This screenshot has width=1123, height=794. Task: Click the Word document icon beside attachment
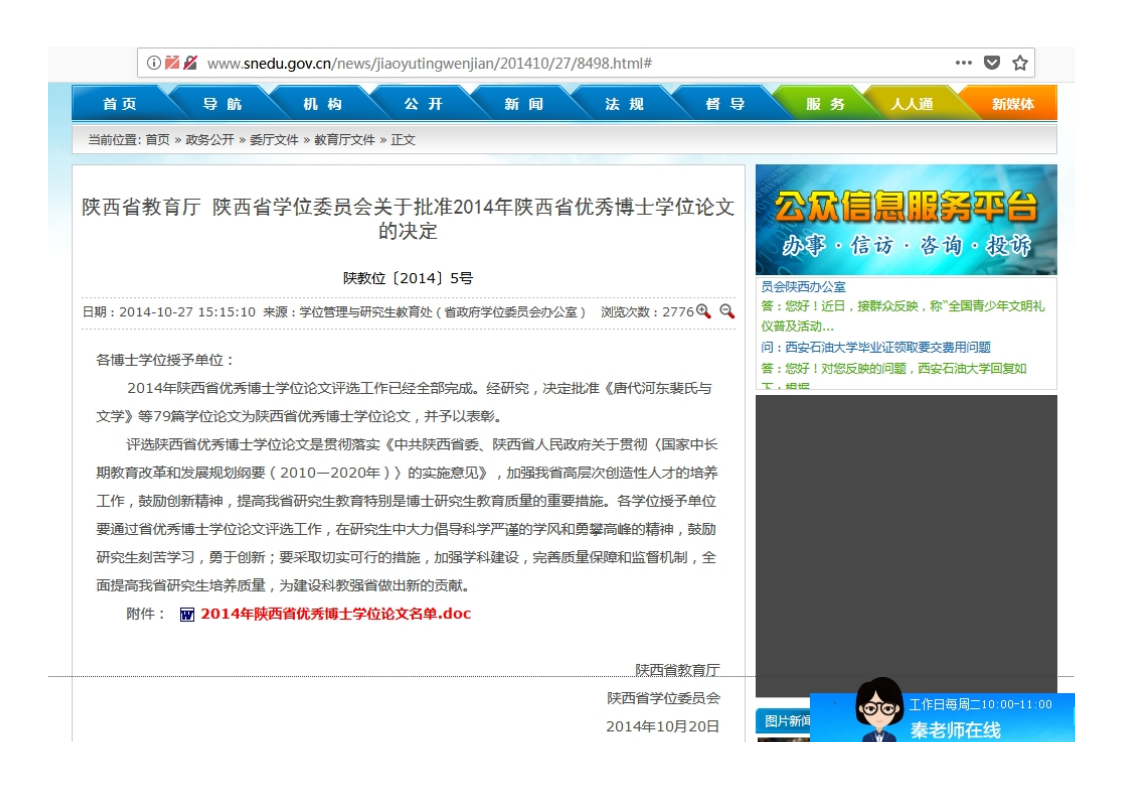(x=187, y=614)
